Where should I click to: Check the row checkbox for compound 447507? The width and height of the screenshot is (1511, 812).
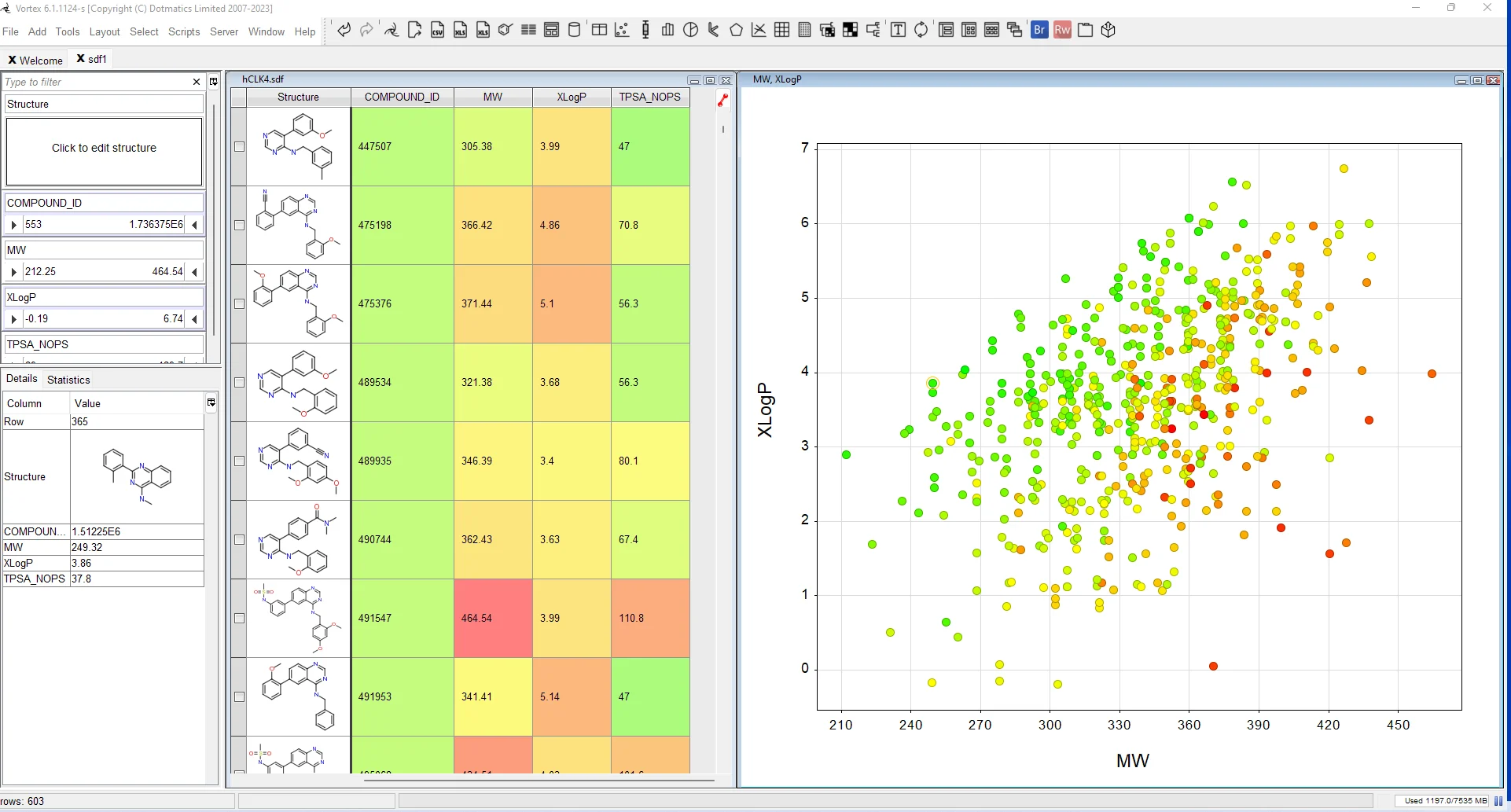[x=239, y=146]
